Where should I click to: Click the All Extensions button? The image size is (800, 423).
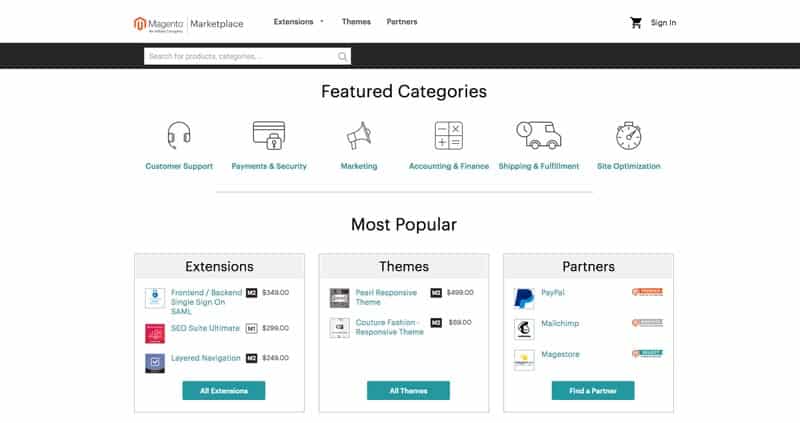(224, 391)
